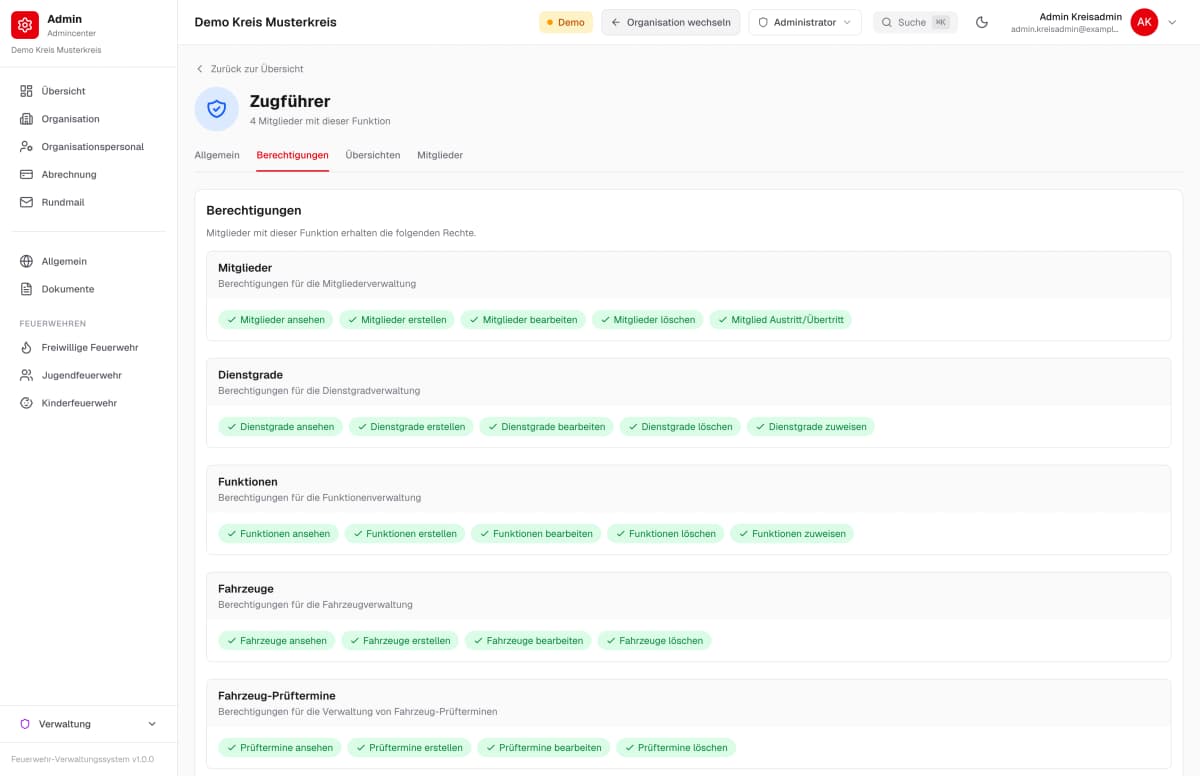Toggle the Funktionen erstellen permission
The height and width of the screenshot is (776, 1200).
[x=405, y=534]
